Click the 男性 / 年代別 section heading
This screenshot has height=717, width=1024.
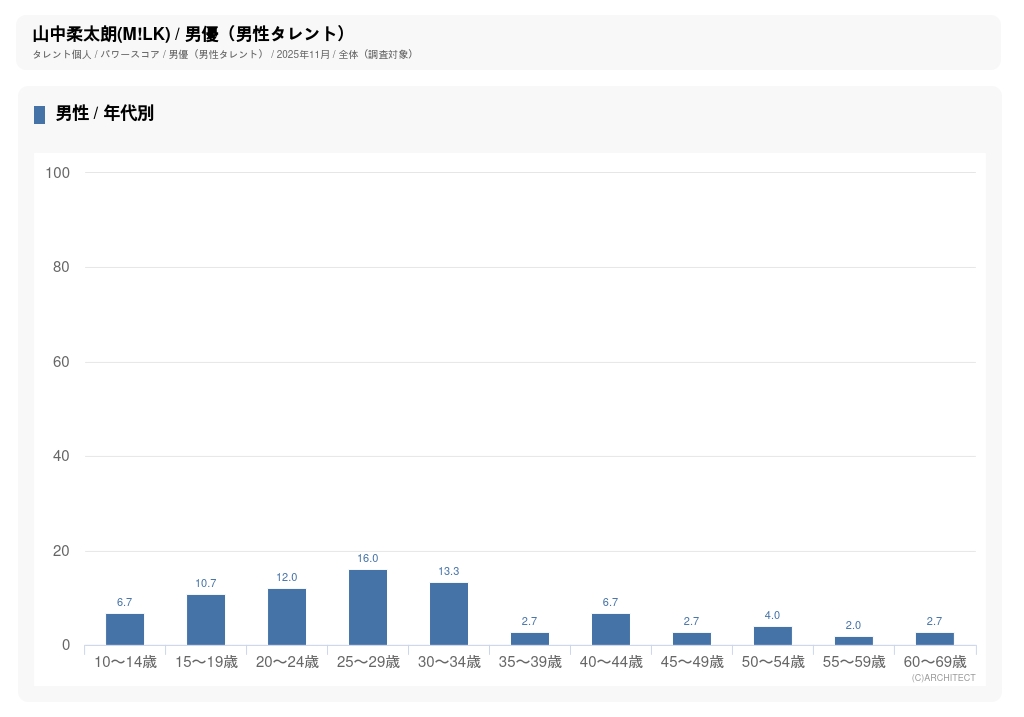pyautogui.click(x=105, y=114)
